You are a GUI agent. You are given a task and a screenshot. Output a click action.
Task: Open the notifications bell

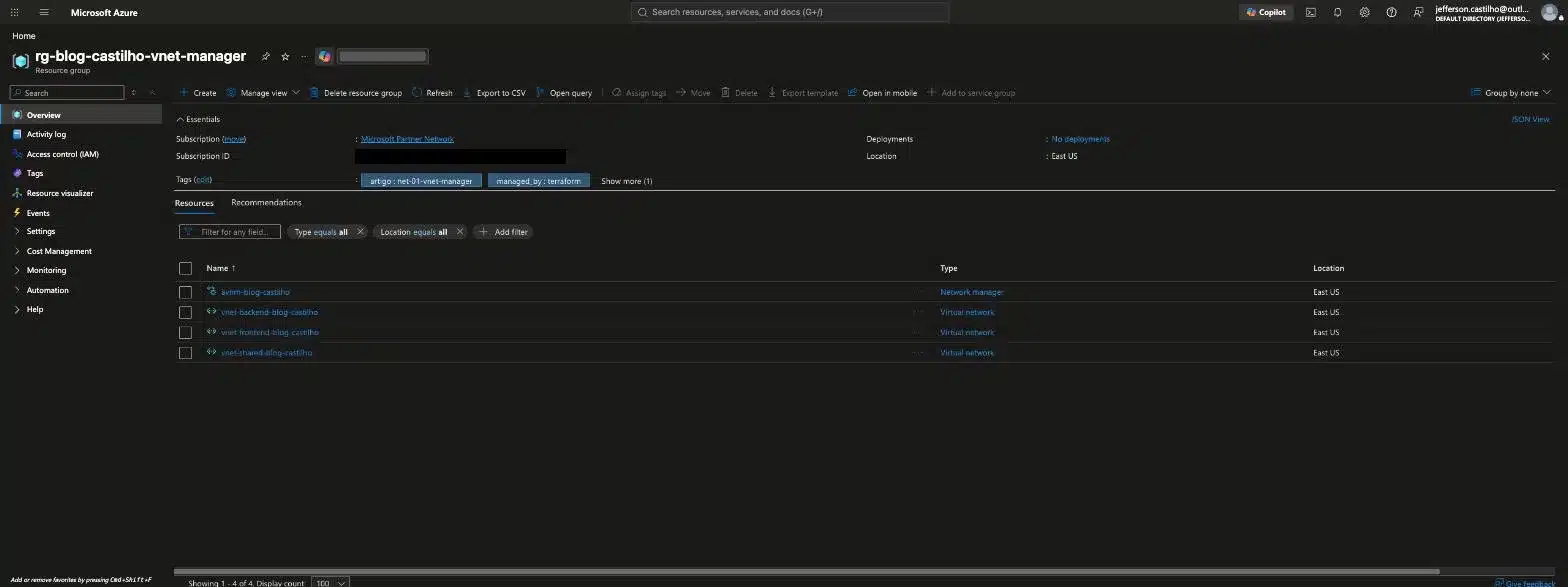(1337, 12)
